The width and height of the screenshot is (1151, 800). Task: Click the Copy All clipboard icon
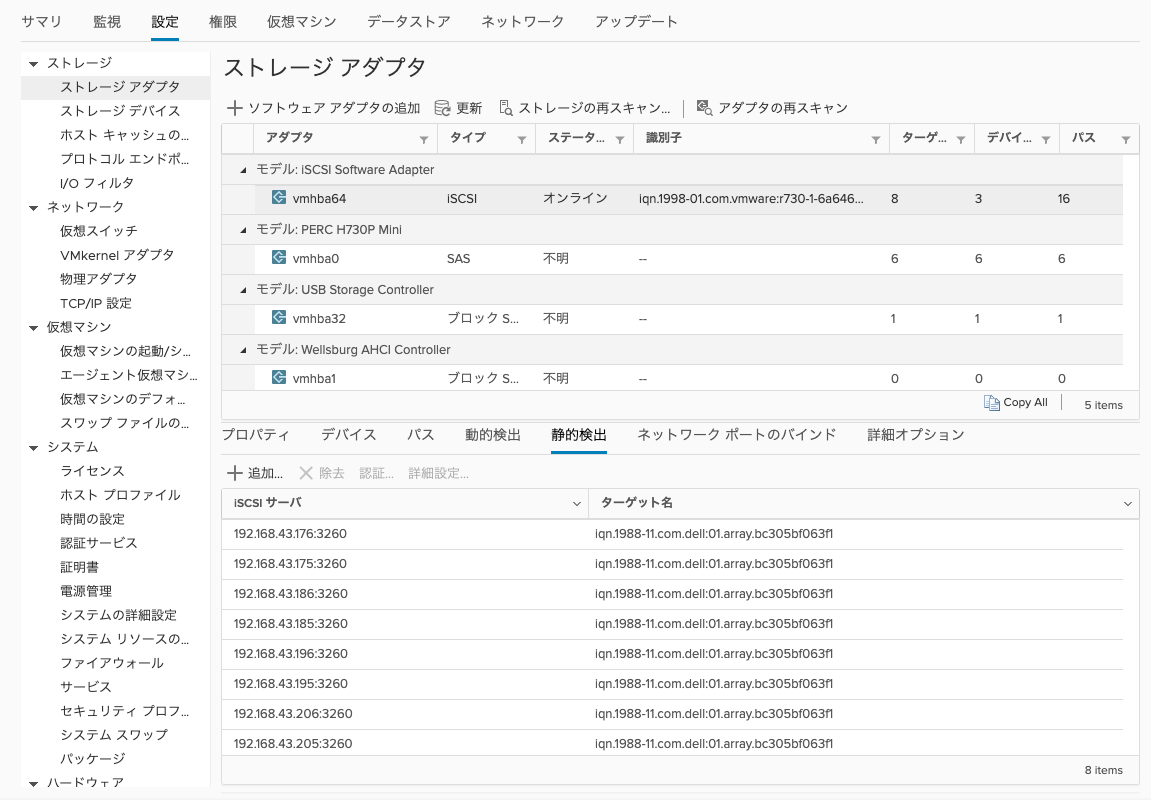[992, 403]
